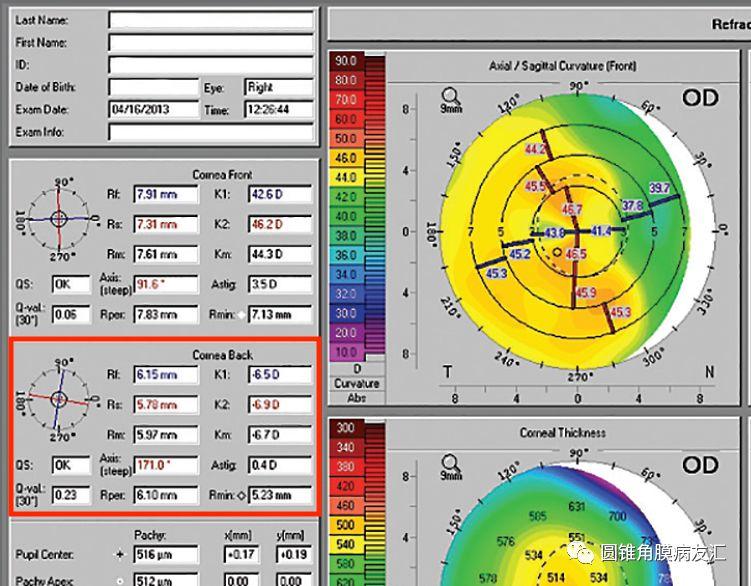Click Cornea Front Km value 44.3 D
Viewport: 751px width, 586px height.
pos(280,254)
